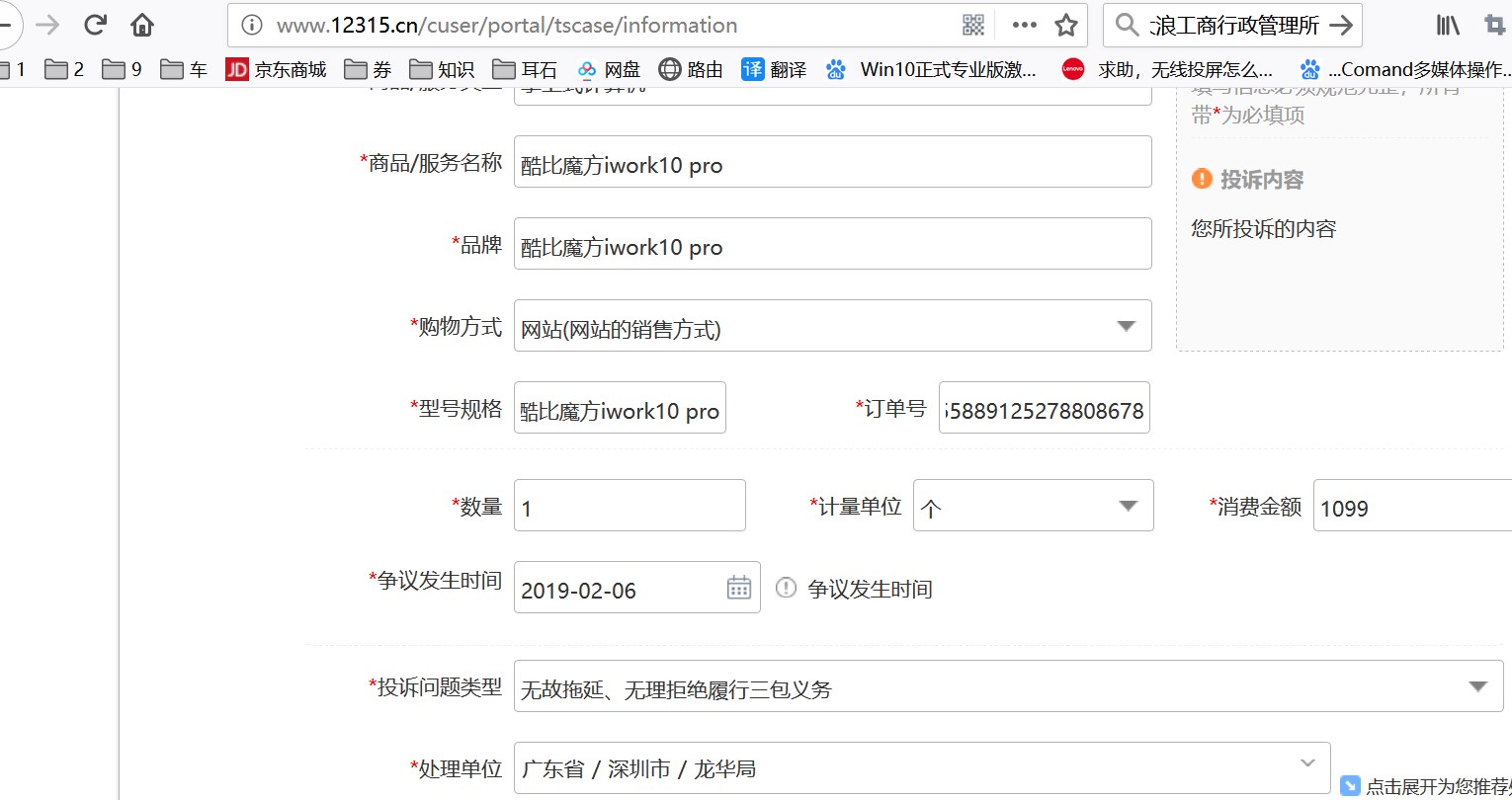Open the browser library icon
Image resolution: width=1512 pixels, height=800 pixels.
coord(1448,26)
